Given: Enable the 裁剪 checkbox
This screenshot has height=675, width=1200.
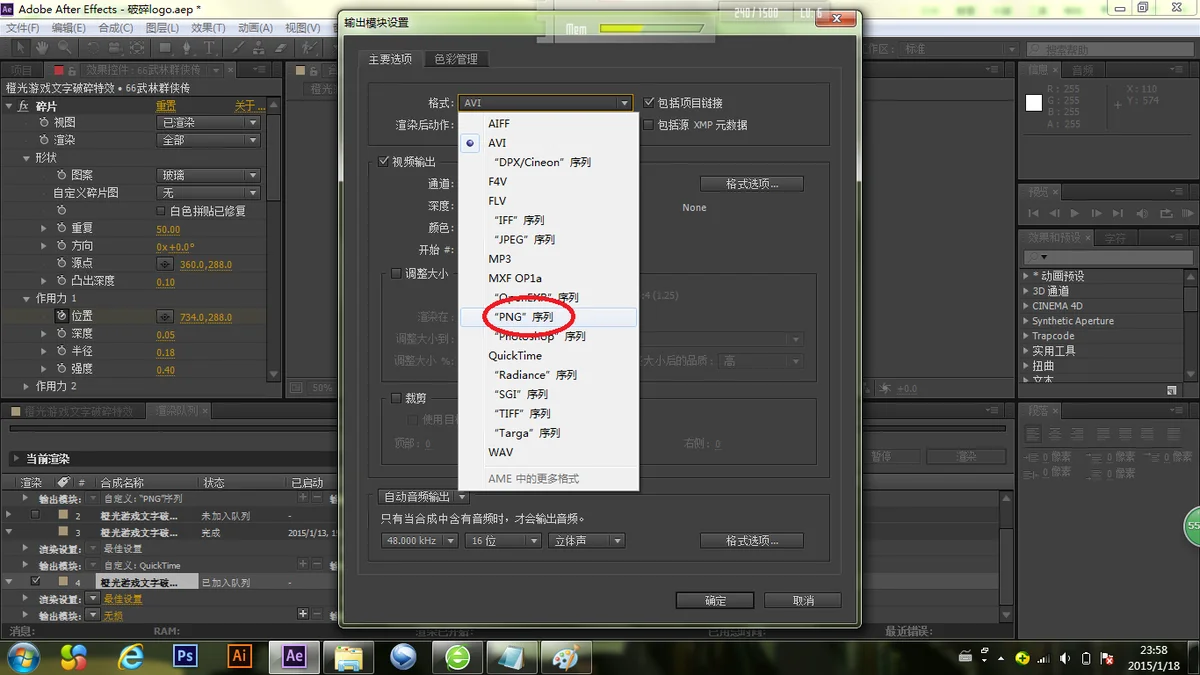Looking at the screenshot, I should click(x=397, y=398).
